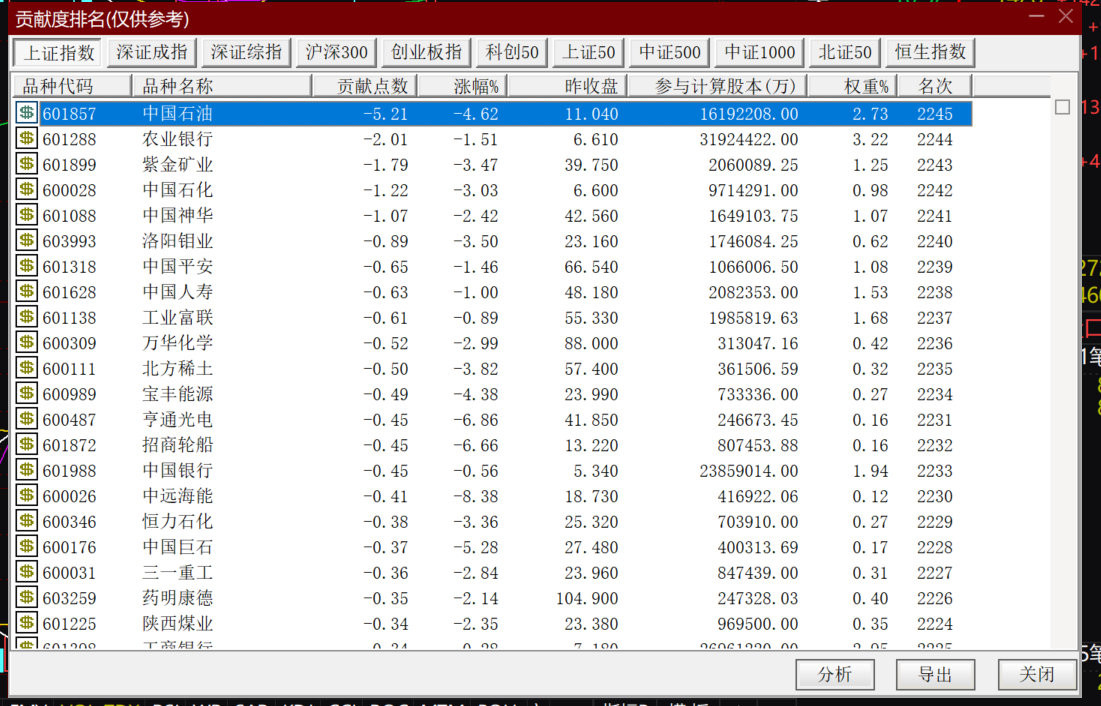Click the icon beside 601088 中国神华
The image size is (1101, 706).
coord(27,215)
